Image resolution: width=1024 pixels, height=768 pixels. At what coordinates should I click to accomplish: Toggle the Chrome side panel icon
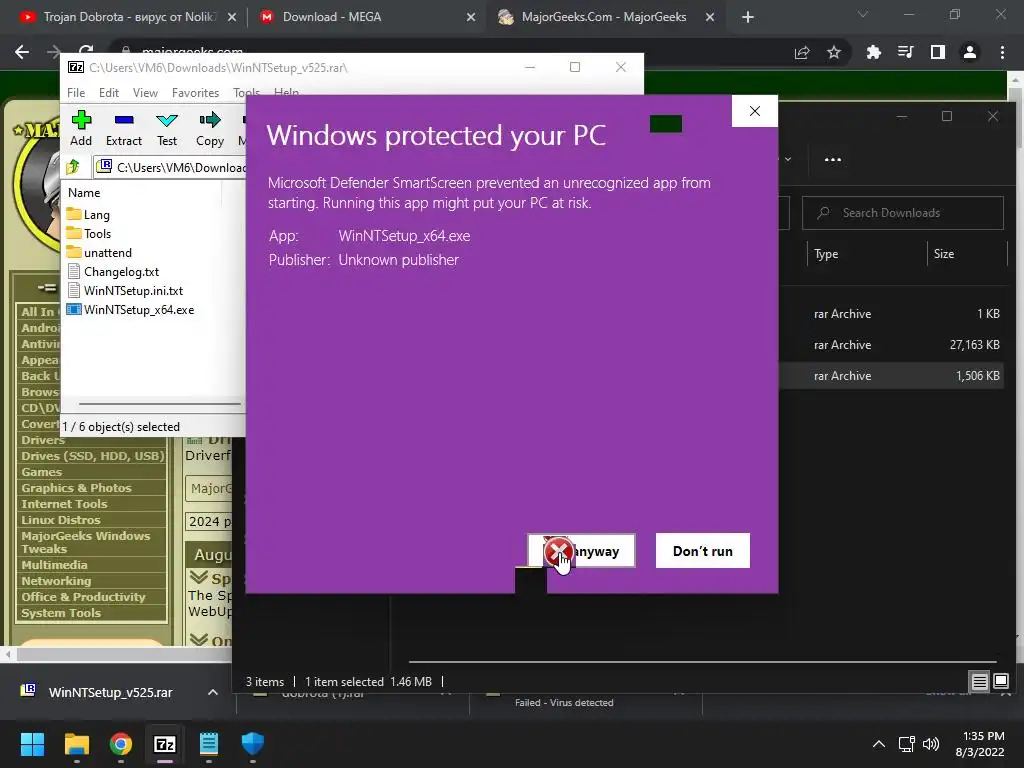click(938, 52)
